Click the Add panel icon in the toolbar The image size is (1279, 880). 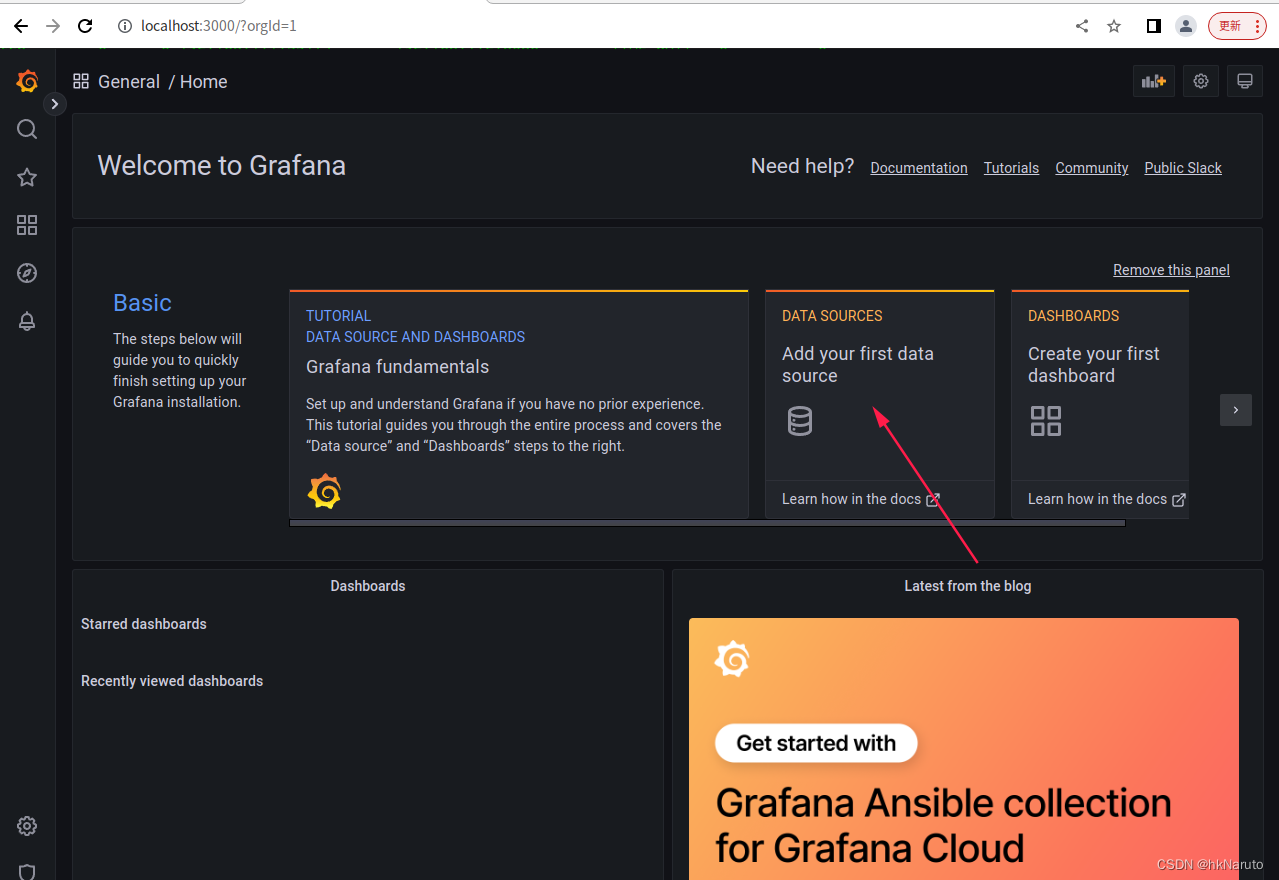point(1153,81)
